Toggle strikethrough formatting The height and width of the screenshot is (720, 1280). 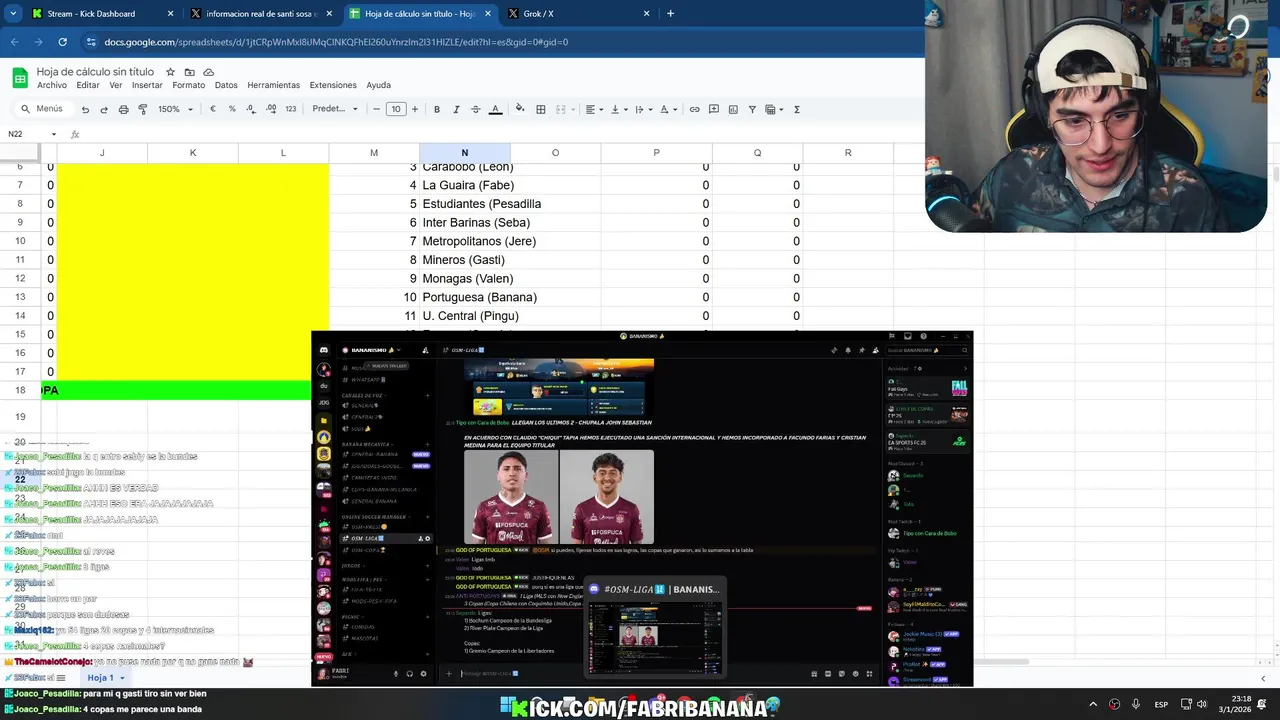[475, 109]
